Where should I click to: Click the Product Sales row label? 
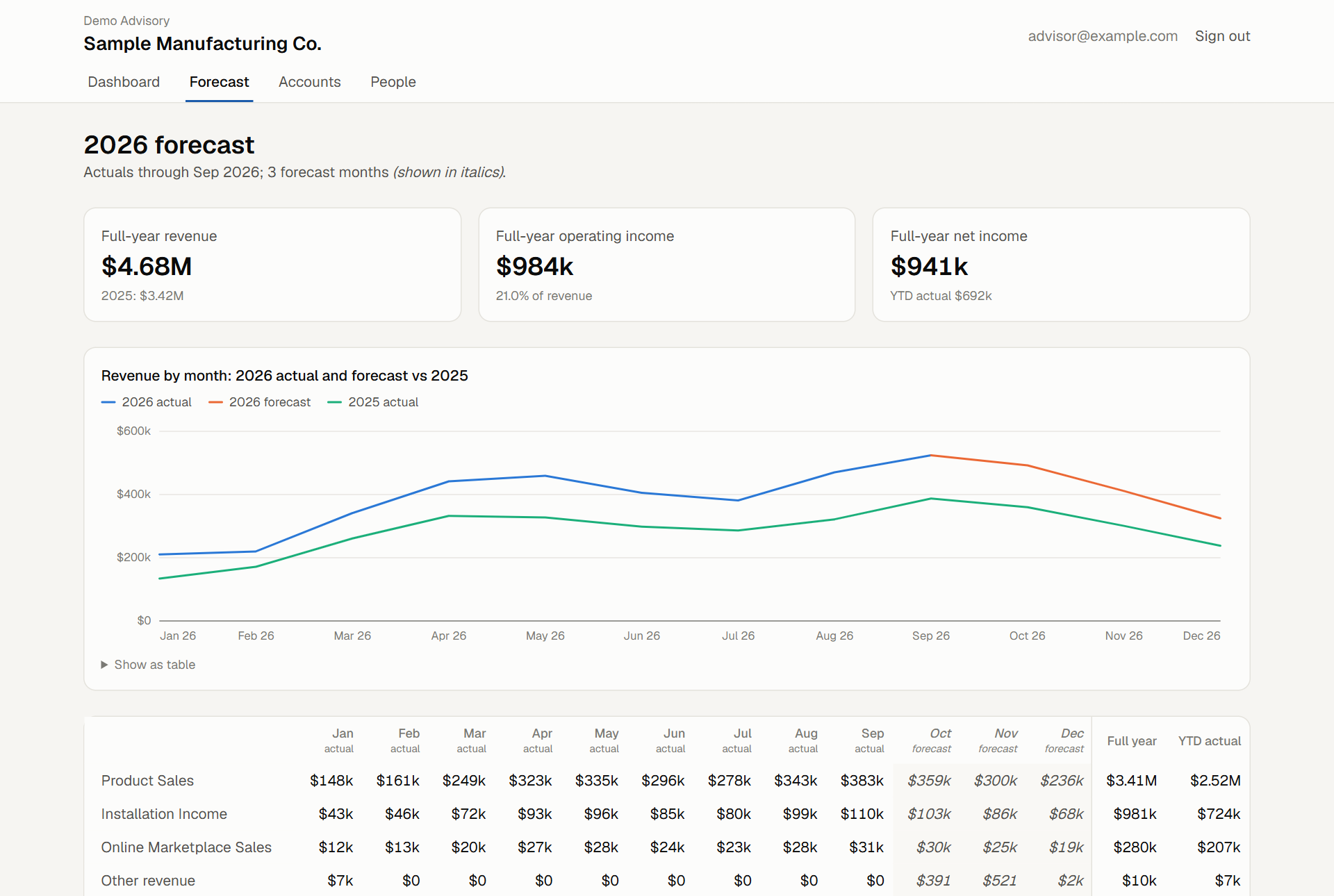coord(147,781)
